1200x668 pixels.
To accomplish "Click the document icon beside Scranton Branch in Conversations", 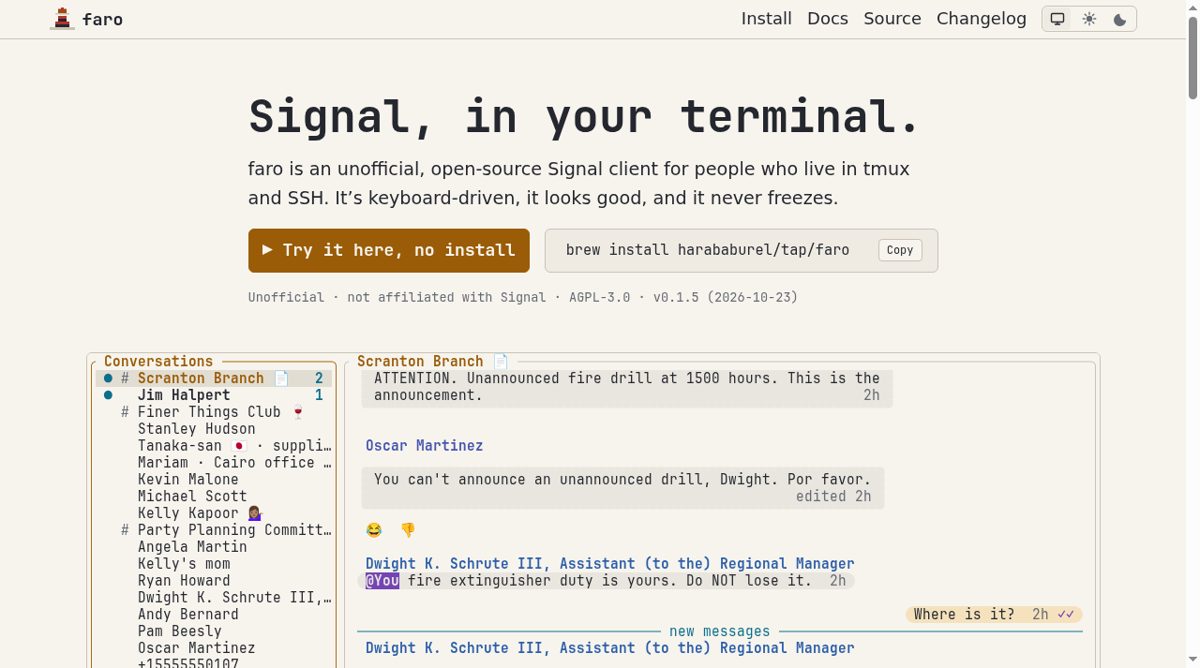I will click(x=282, y=378).
